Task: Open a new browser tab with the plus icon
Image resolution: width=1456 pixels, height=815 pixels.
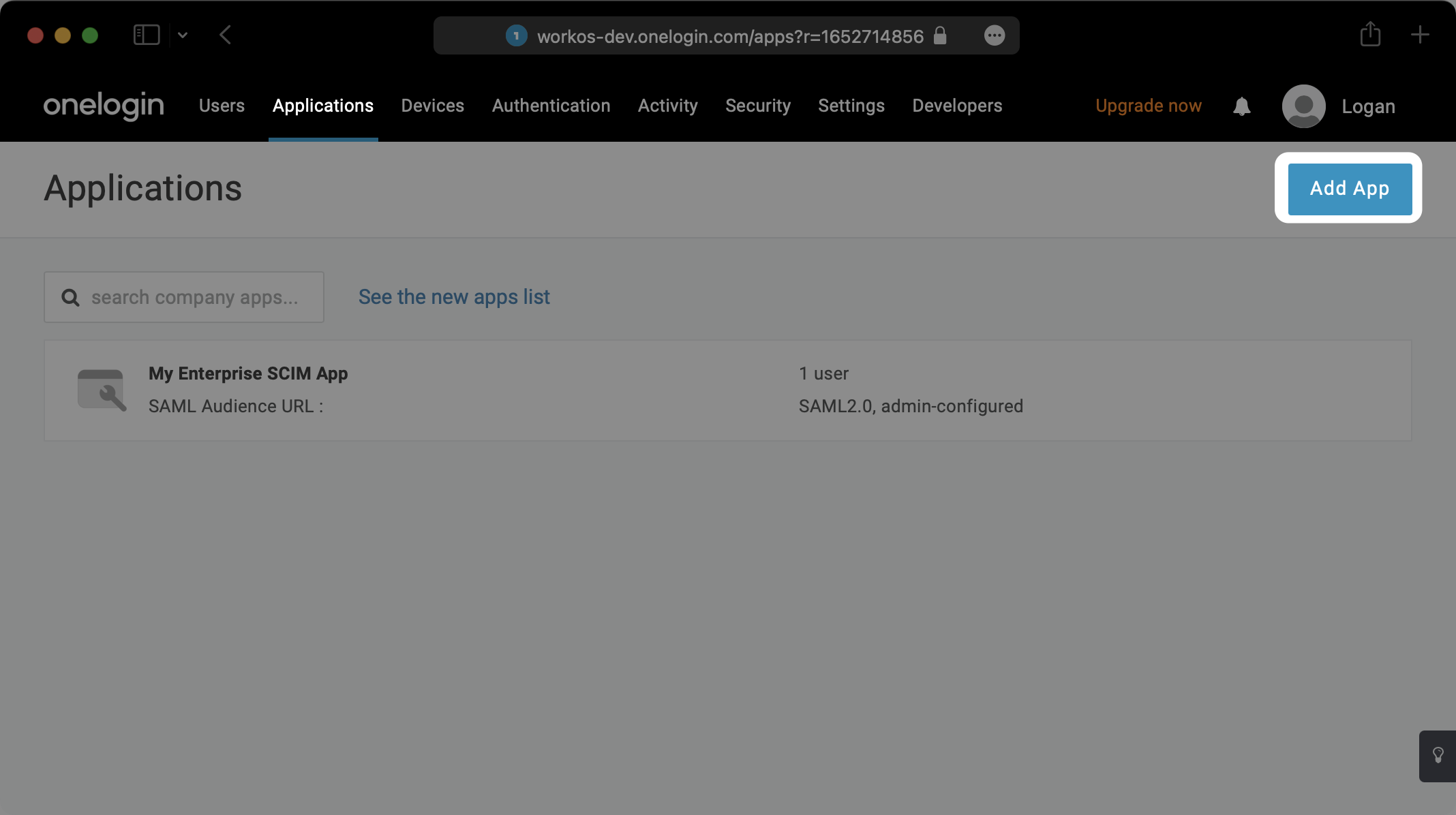Action: pos(1421,35)
